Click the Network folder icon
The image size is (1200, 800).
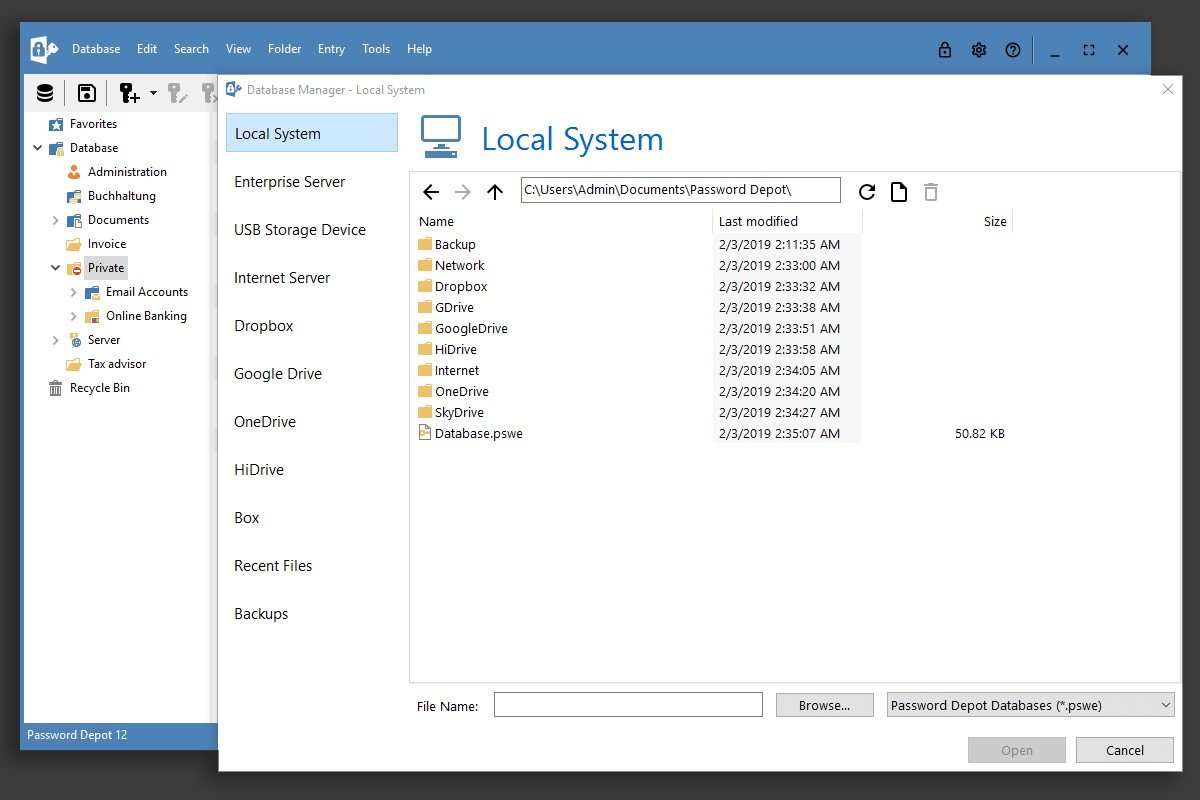tap(425, 265)
